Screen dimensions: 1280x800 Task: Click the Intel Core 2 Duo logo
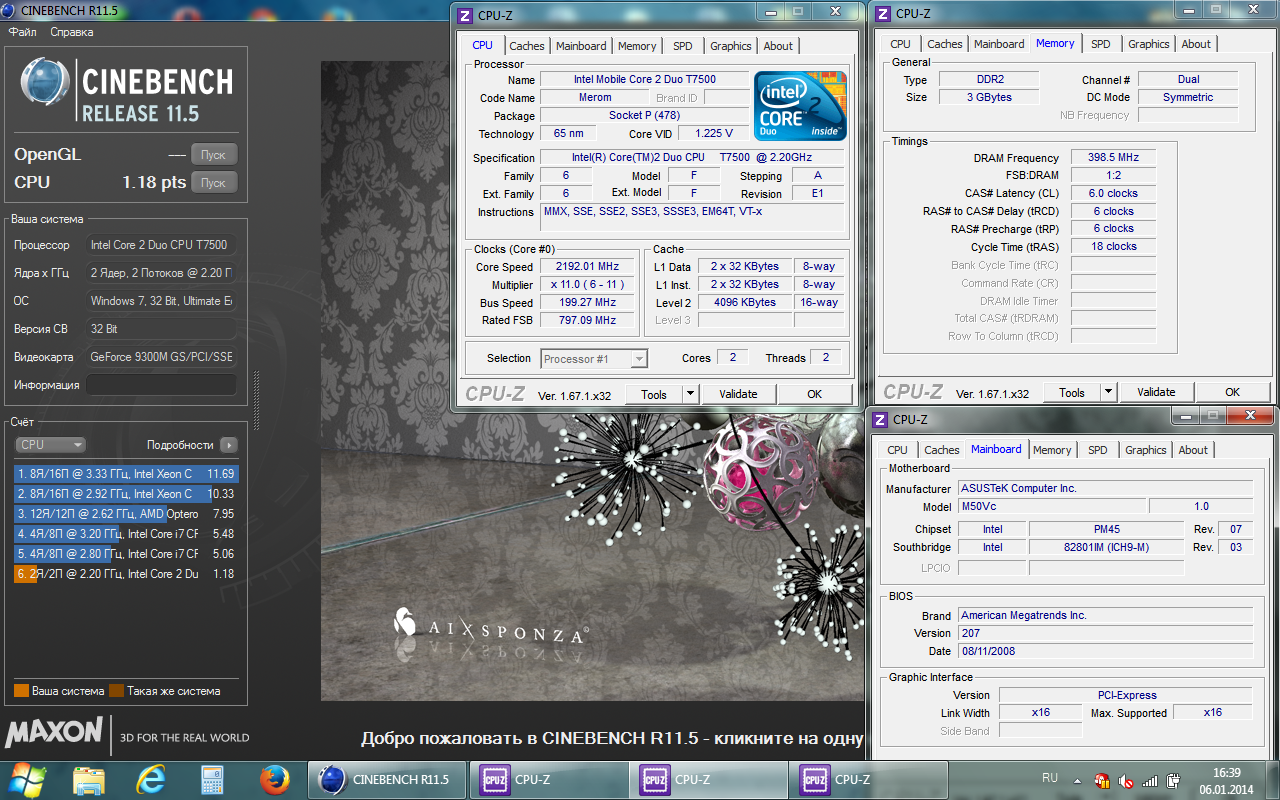tap(800, 106)
